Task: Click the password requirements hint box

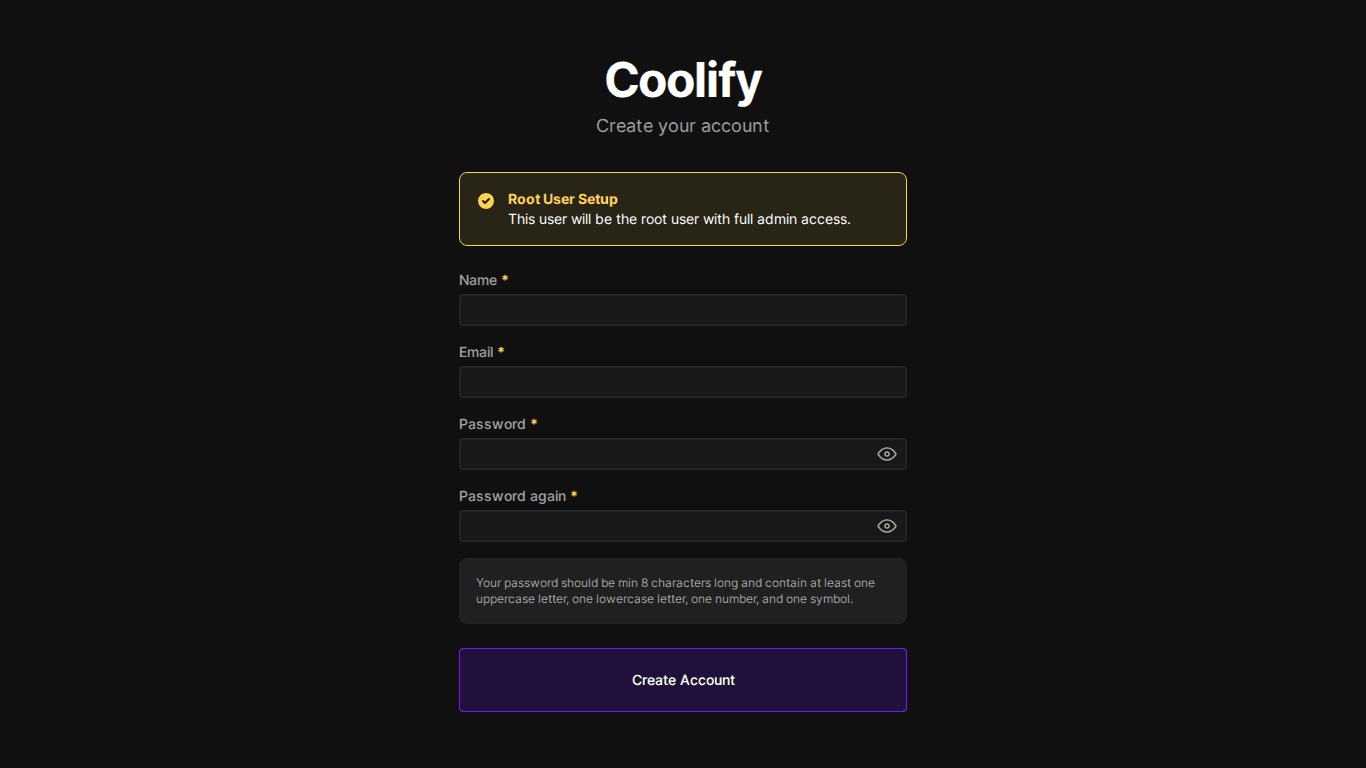Action: point(683,590)
